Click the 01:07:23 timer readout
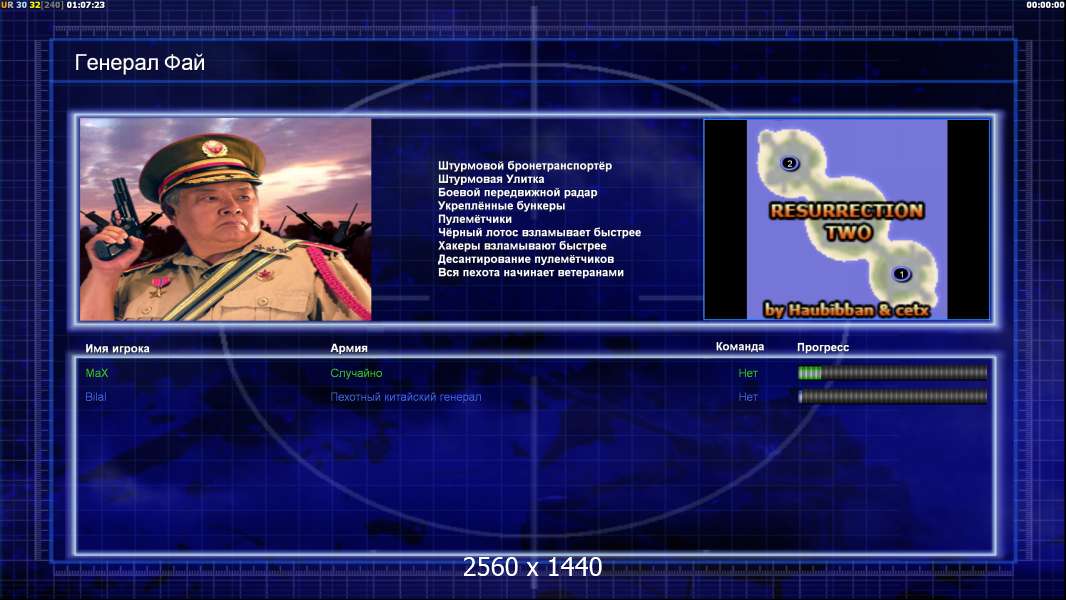 [86, 5]
